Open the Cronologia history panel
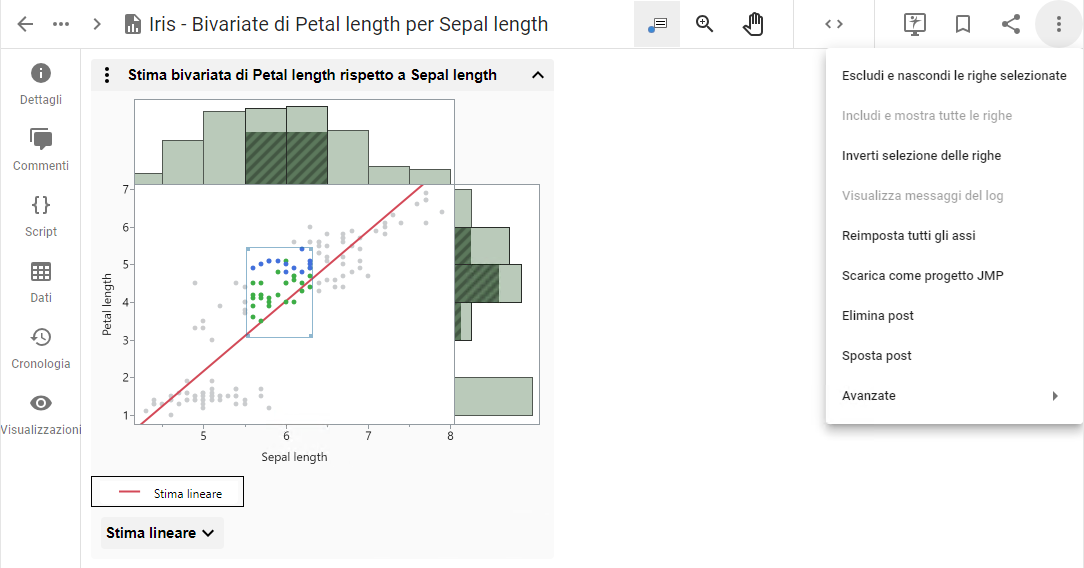1084x568 pixels. click(x=41, y=347)
